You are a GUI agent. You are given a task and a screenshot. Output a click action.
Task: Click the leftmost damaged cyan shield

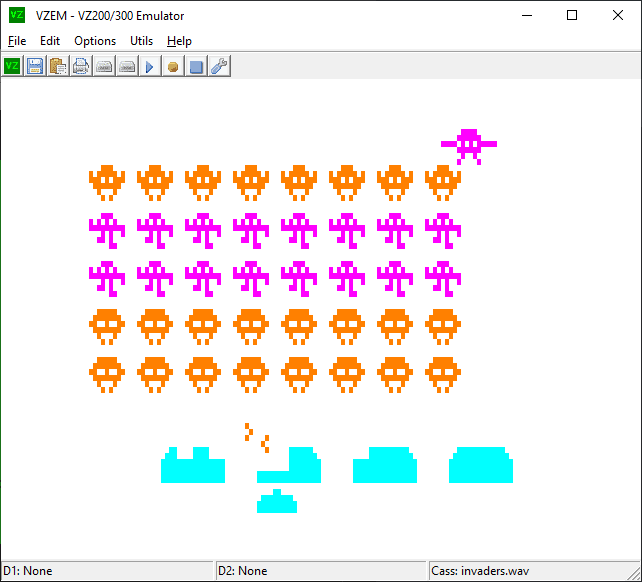(x=193, y=465)
